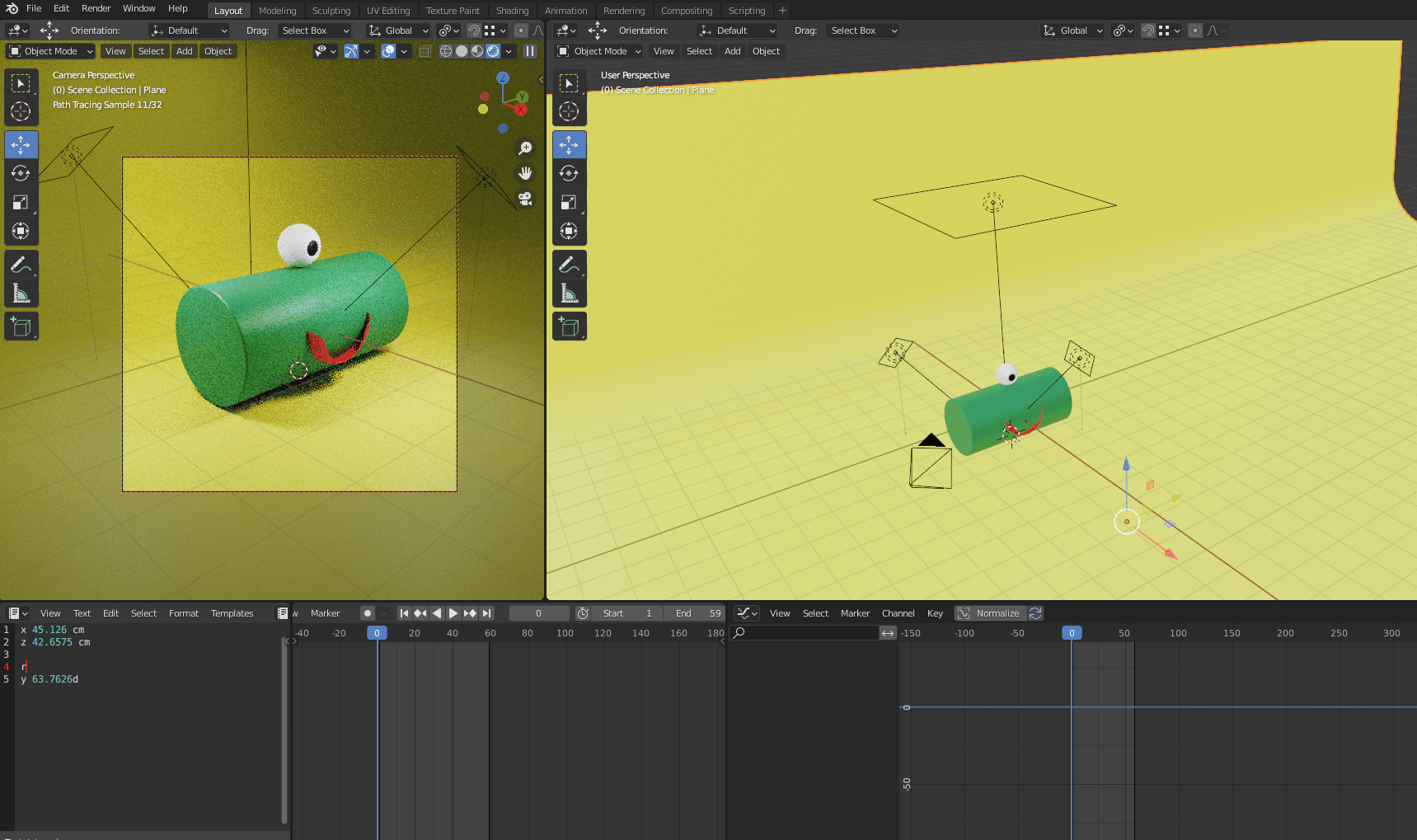Click the Annotate tool in right viewport
The width and height of the screenshot is (1417, 840).
pos(569,265)
